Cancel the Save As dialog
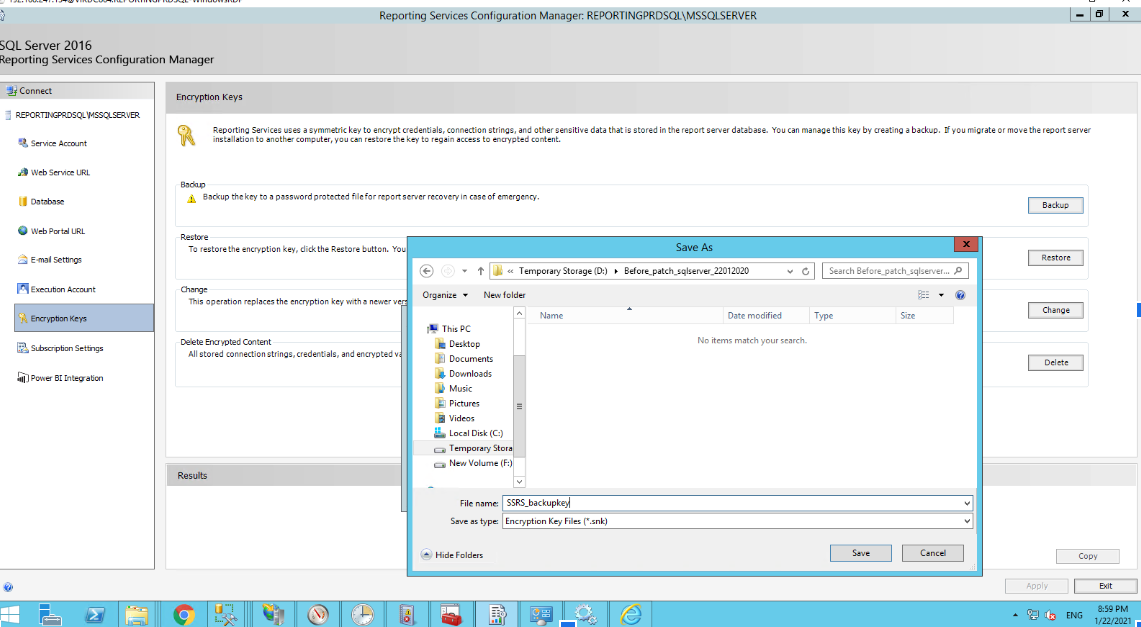 (x=933, y=553)
